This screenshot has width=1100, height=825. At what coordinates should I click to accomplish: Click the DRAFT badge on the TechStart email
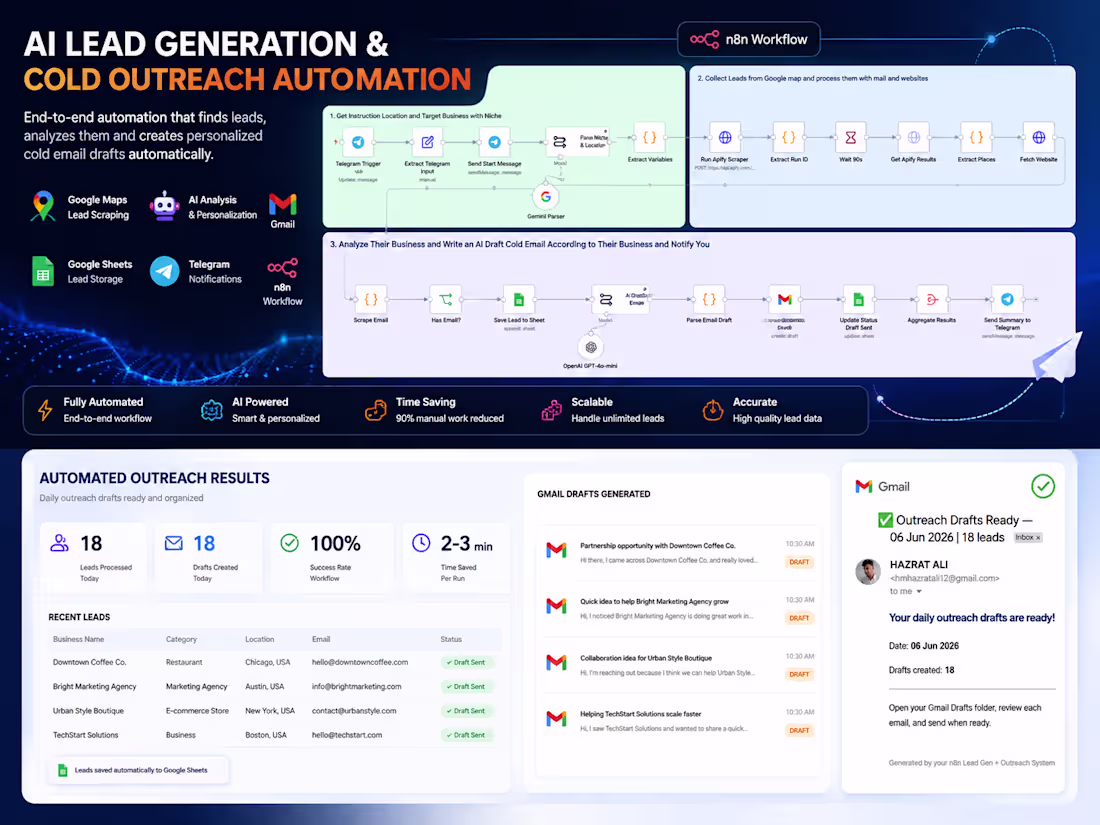click(799, 730)
